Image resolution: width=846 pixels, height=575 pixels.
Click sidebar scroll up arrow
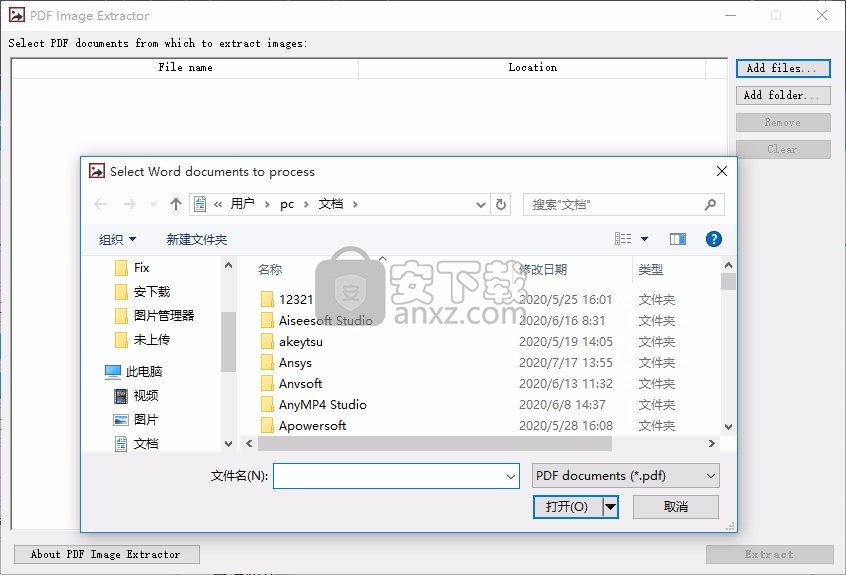coord(228,265)
